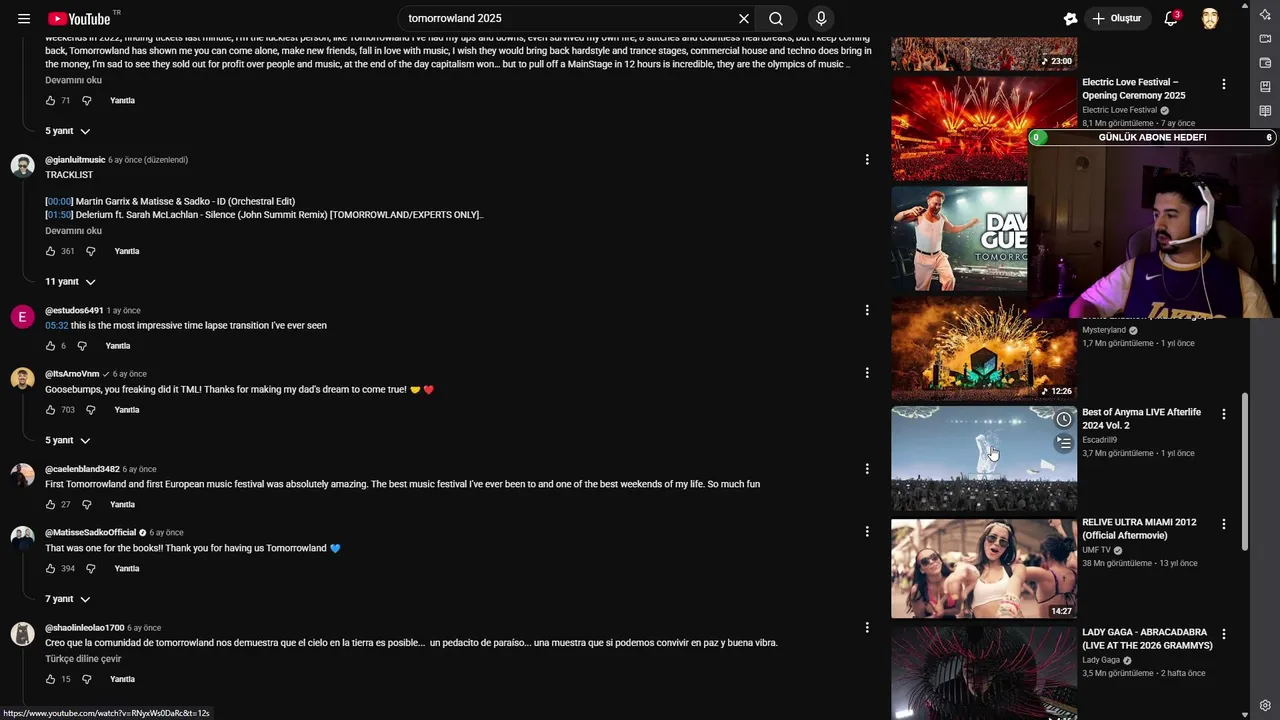Click @gianluitmusic profile avatar
The width and height of the screenshot is (1280, 720).
[22, 166]
